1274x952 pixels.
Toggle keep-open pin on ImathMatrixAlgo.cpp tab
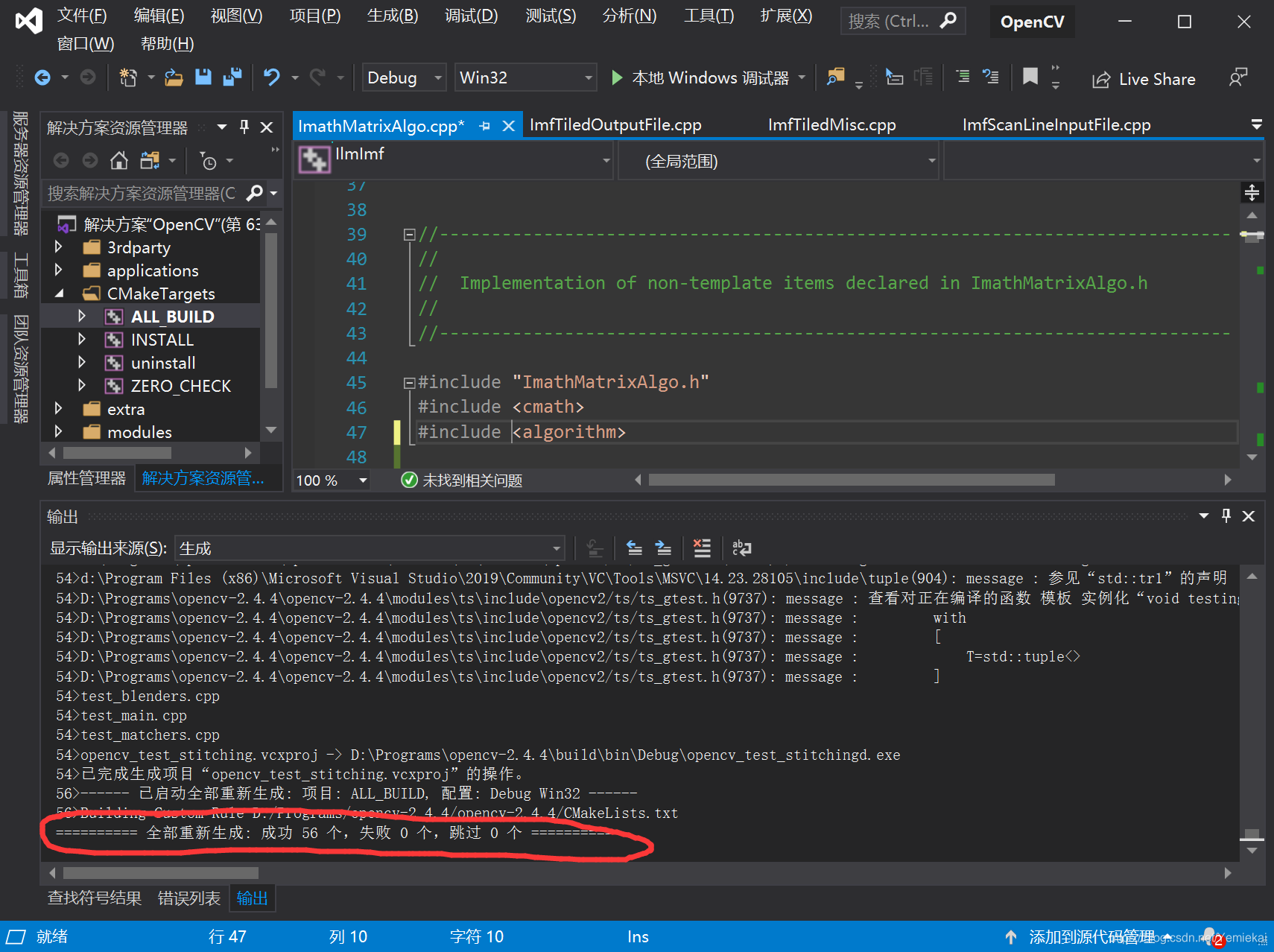485,126
